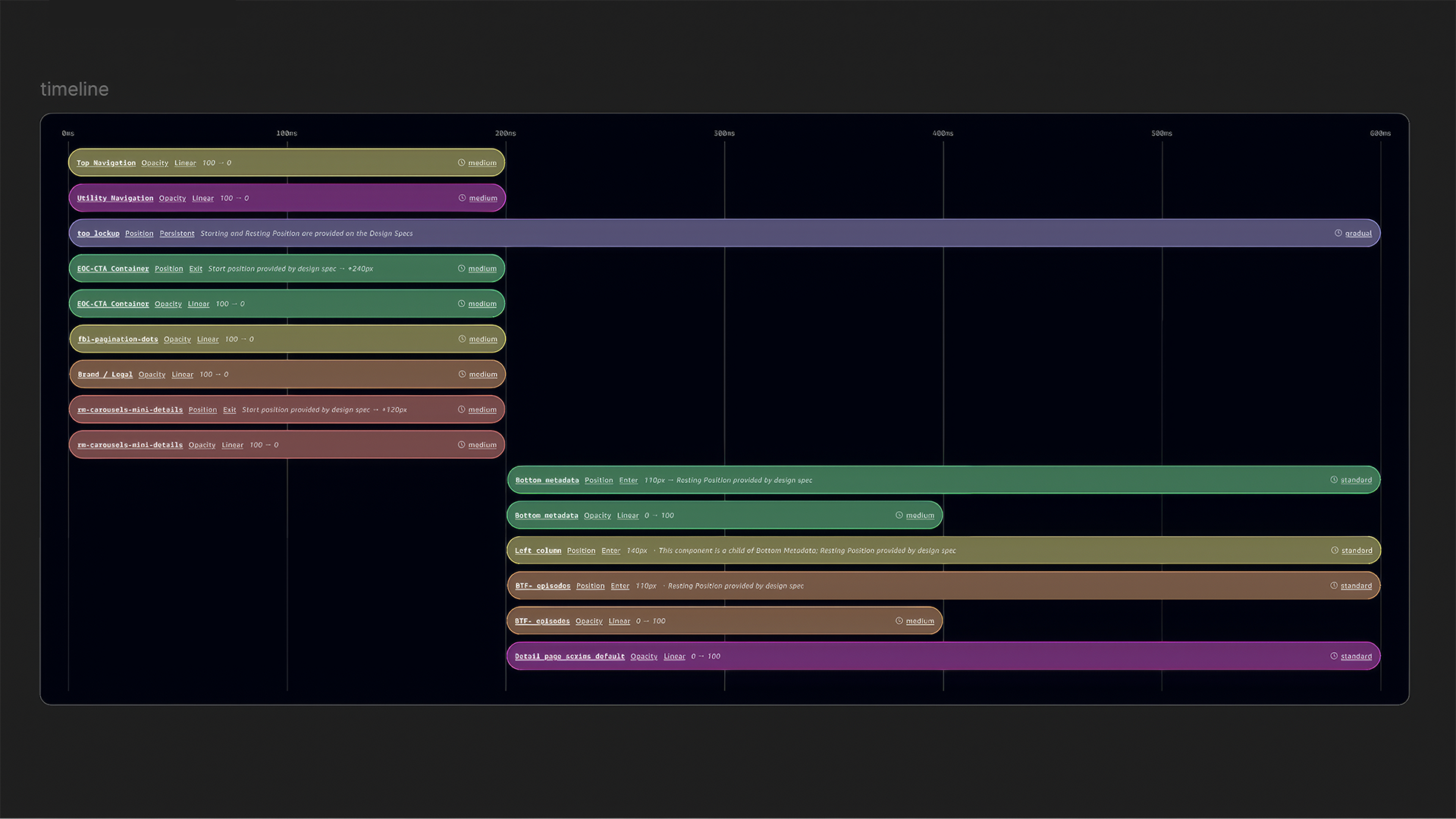Click 'Exit' on EOC-CTA Container Position bar

[196, 269]
